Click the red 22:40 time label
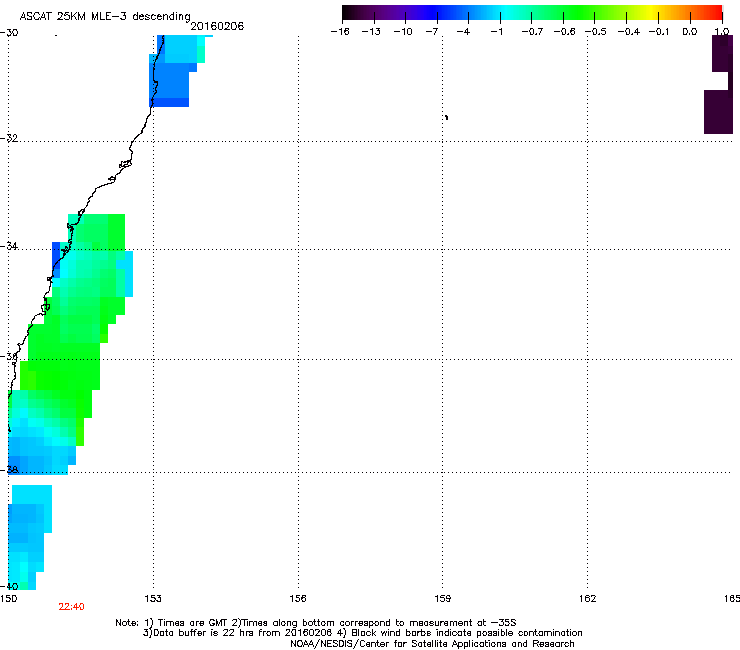This screenshot has width=740, height=650. [x=71, y=607]
